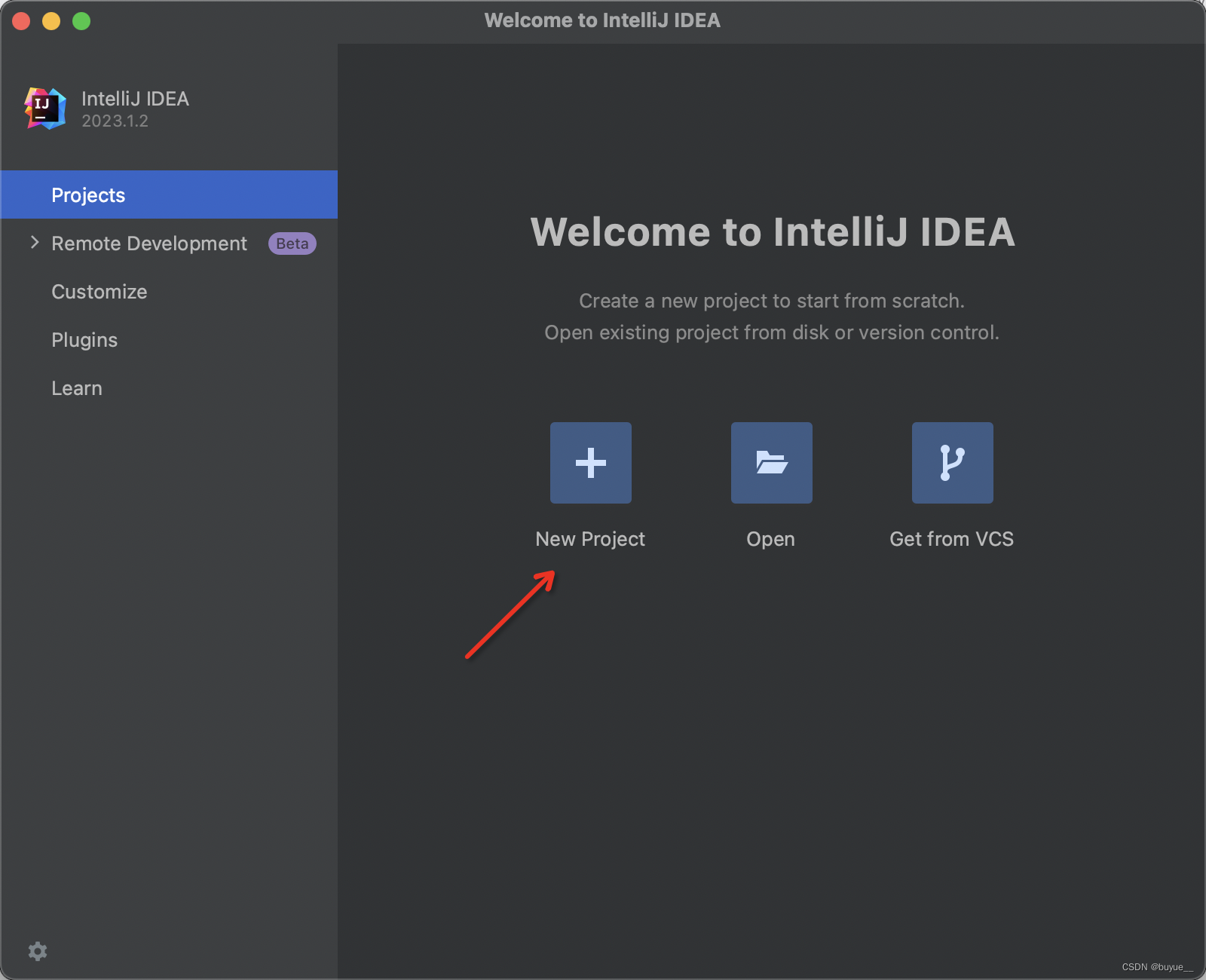Click the 2023.1.2 version text
This screenshot has height=980, width=1206.
(x=115, y=121)
